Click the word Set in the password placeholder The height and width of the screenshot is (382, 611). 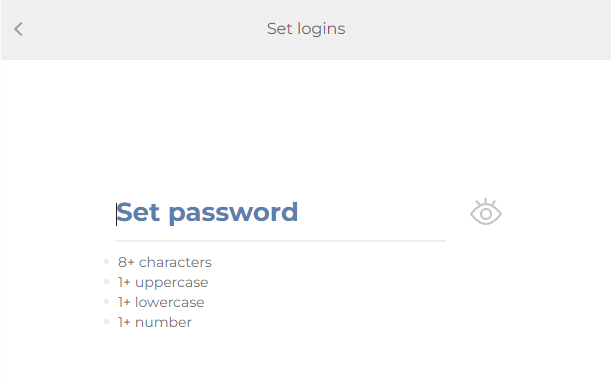(138, 212)
